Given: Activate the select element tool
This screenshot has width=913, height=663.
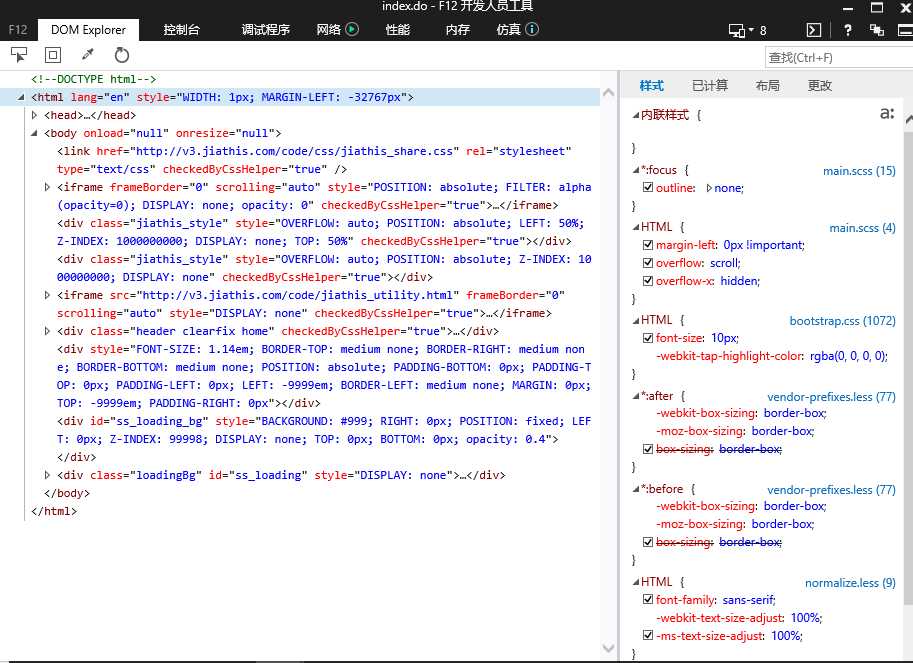Looking at the screenshot, I should click(19, 55).
